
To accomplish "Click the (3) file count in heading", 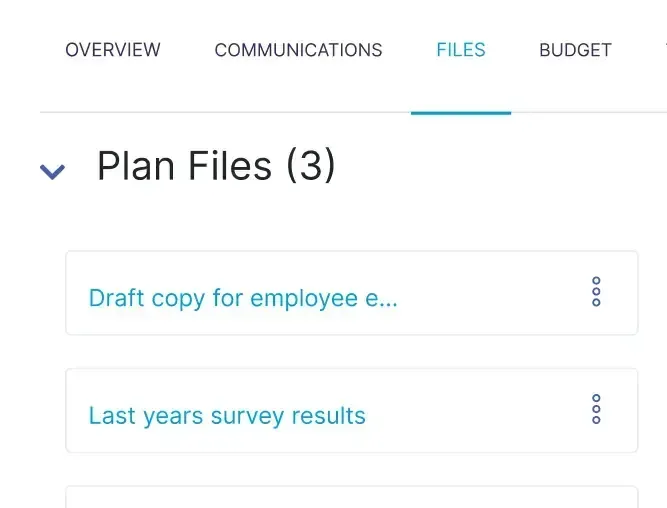I will pyautogui.click(x=310, y=166).
